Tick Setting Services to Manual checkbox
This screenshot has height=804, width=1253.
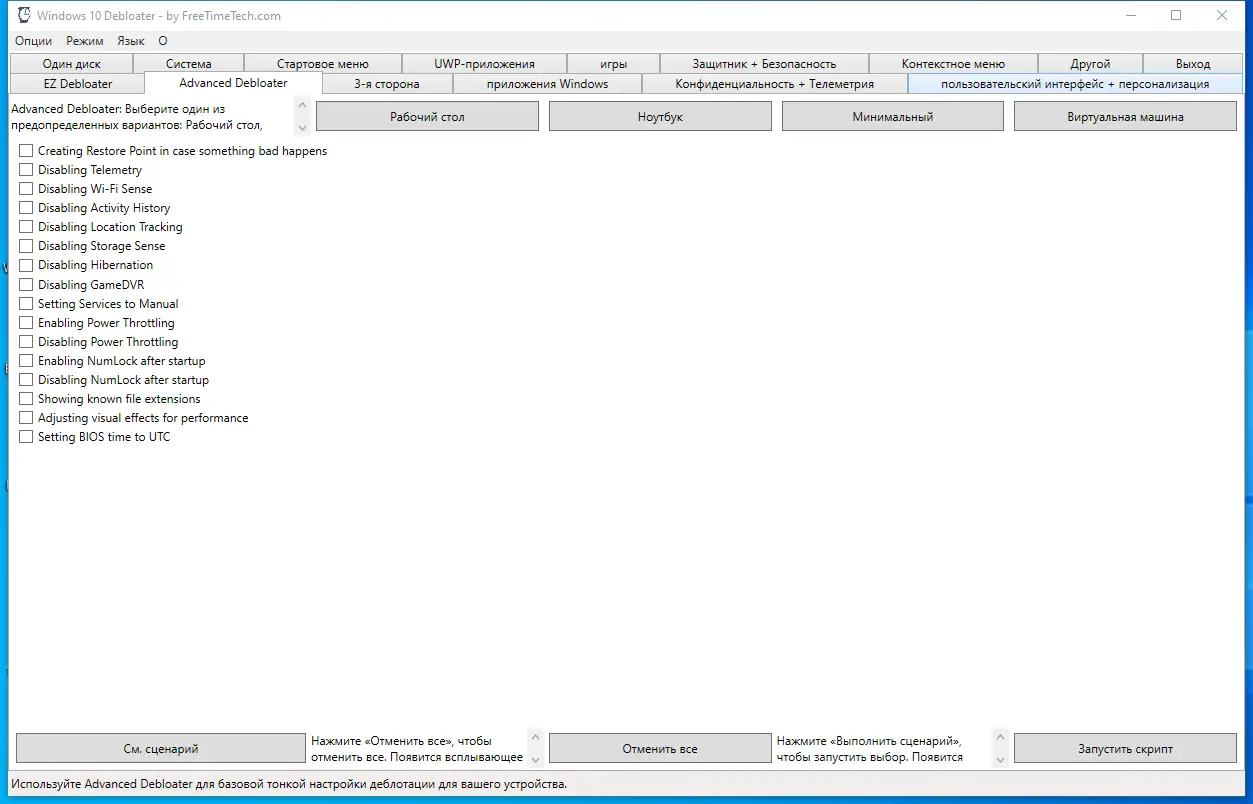pos(26,304)
